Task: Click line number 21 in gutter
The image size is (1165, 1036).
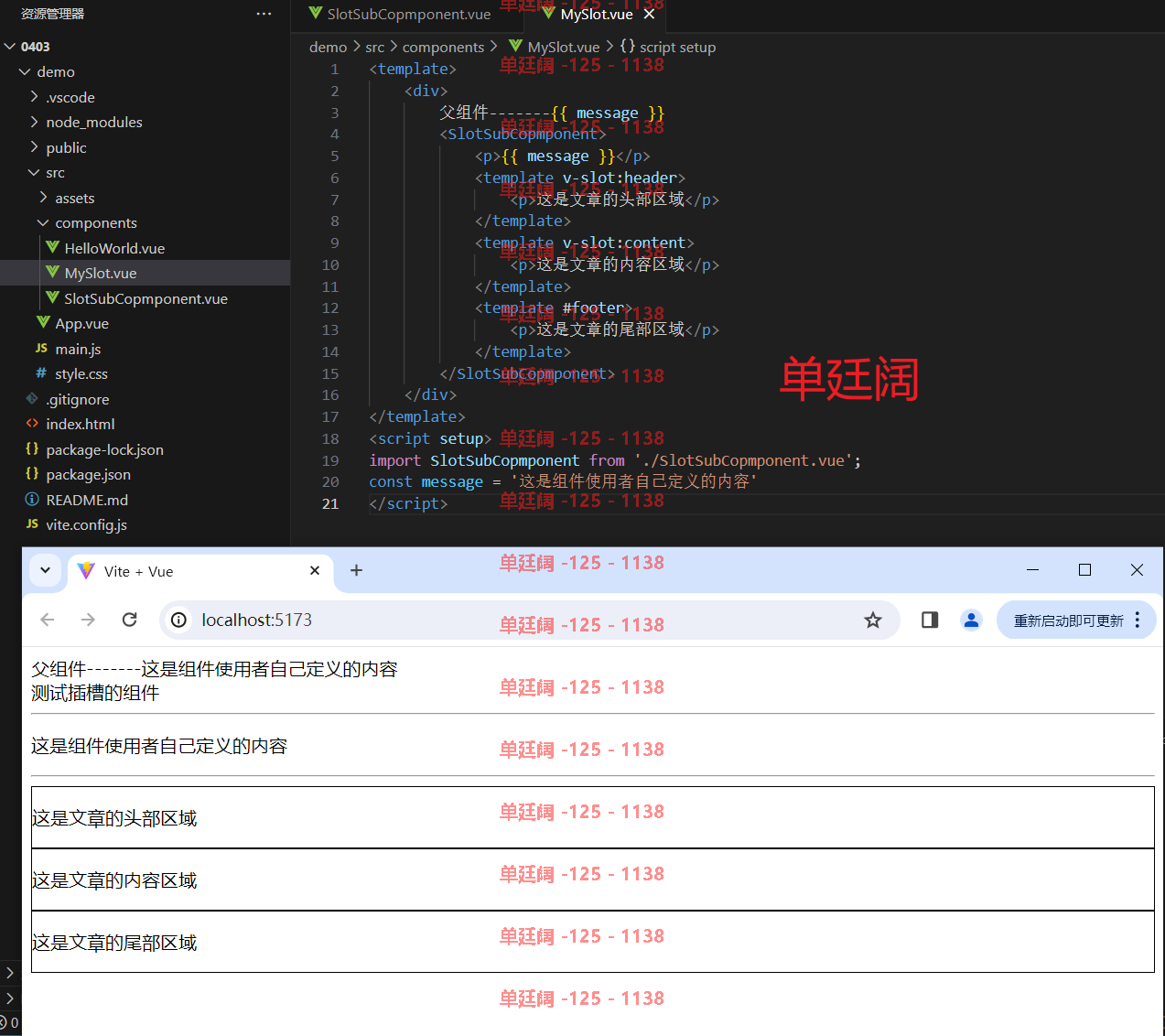Action: [329, 503]
